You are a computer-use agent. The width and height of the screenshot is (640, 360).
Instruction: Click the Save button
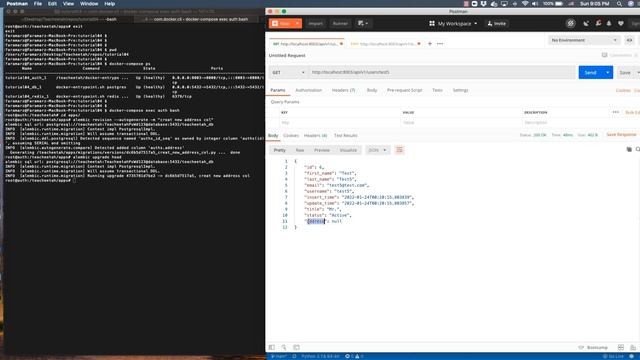(x=625, y=73)
